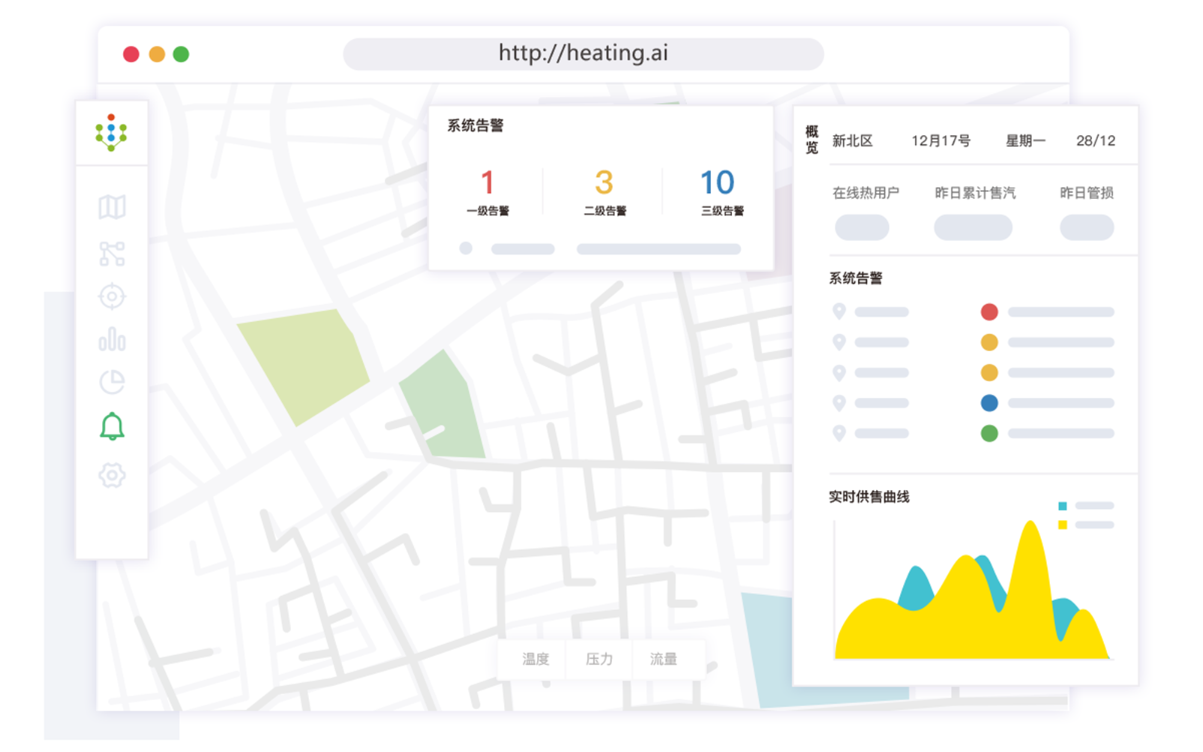Click the 在线热用户 label
The height and width of the screenshot is (752, 1203).
pos(866,193)
